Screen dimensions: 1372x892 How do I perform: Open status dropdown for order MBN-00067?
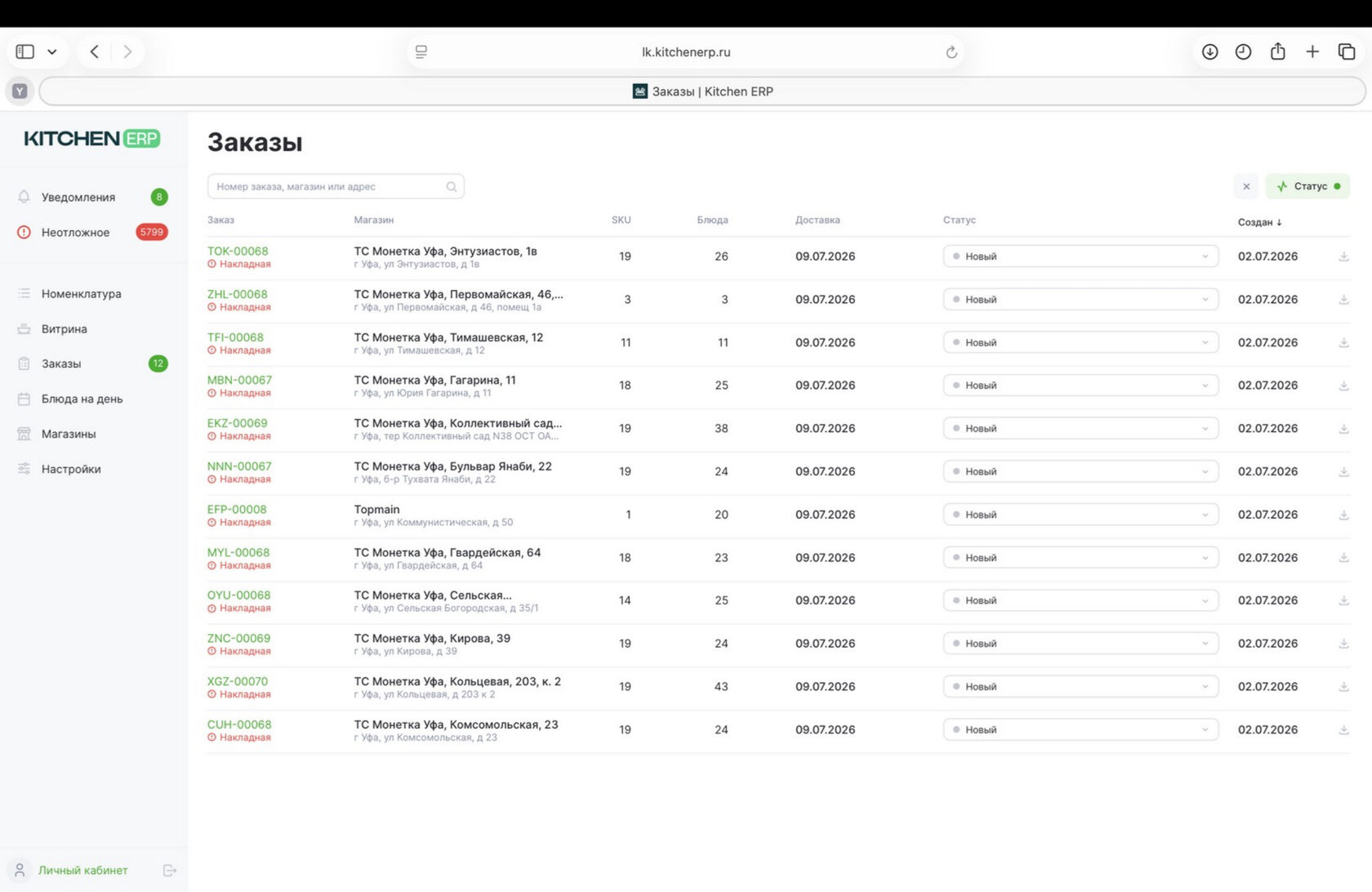pyautogui.click(x=1080, y=386)
